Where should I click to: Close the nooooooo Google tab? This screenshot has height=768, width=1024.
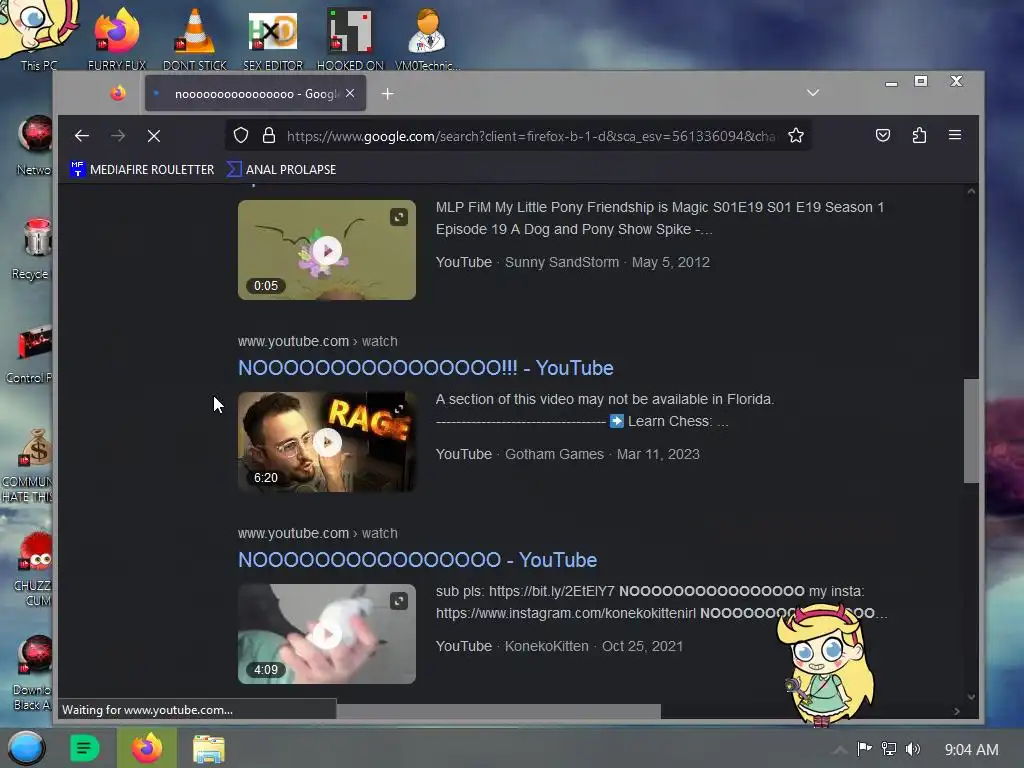[x=351, y=93]
